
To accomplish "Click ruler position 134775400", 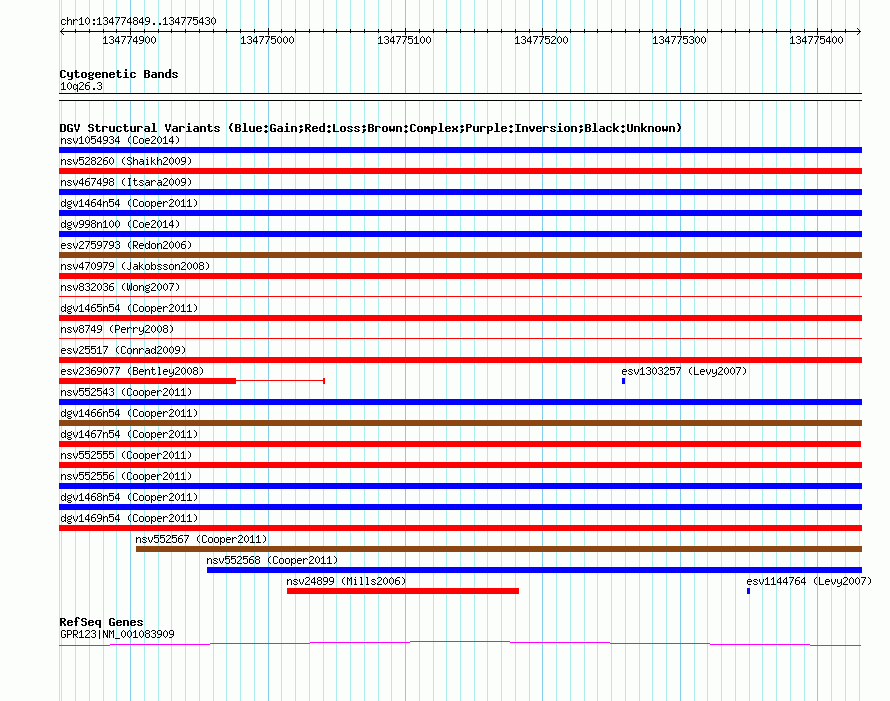I will pos(817,40).
